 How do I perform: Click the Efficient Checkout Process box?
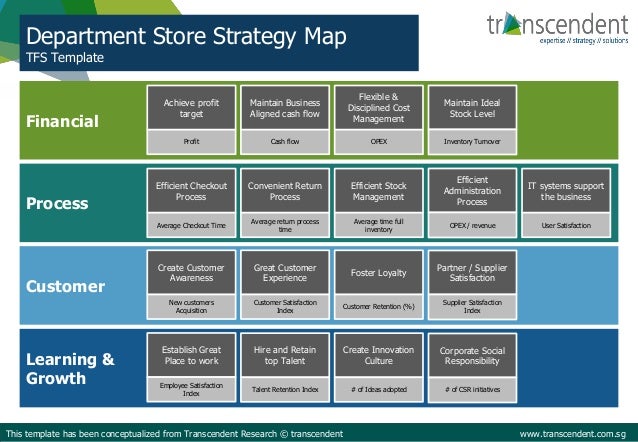pyautogui.click(x=191, y=191)
